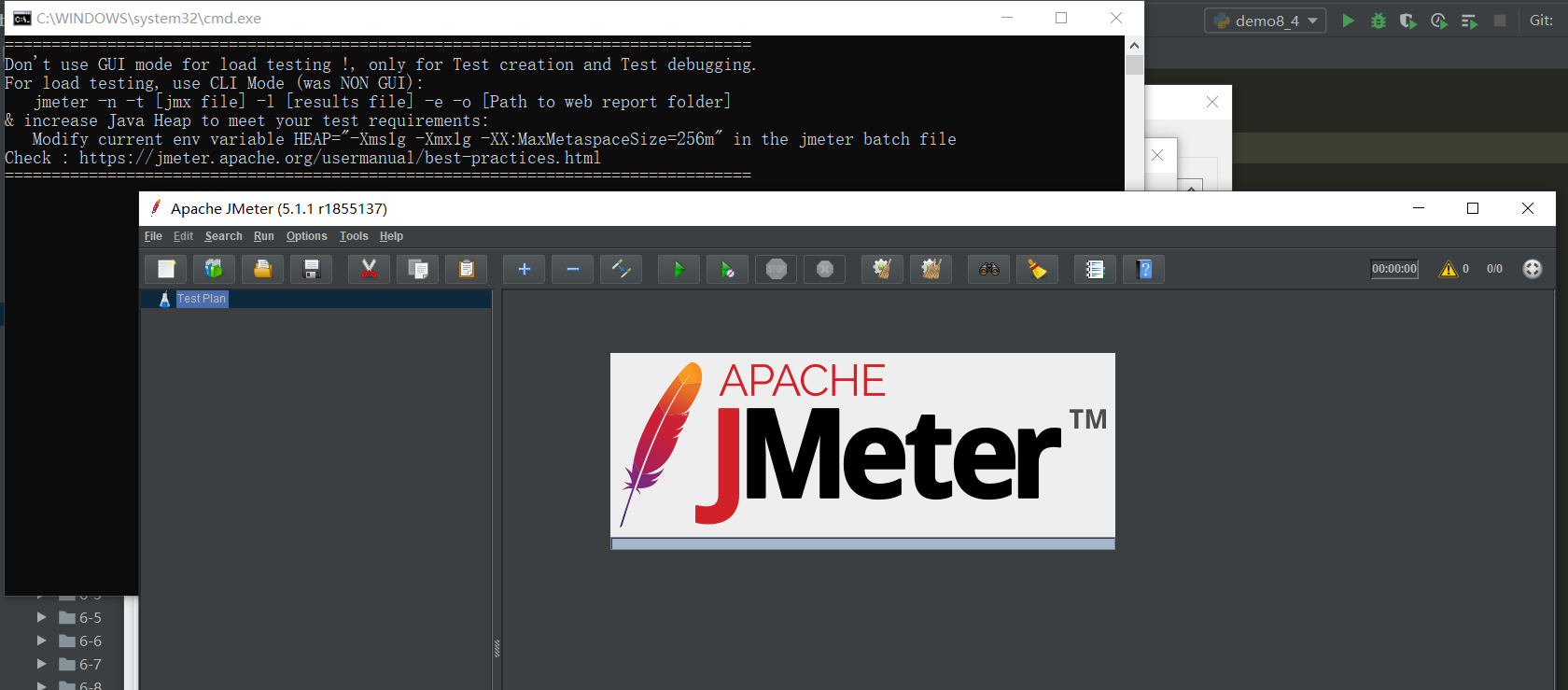The width and height of the screenshot is (1568, 690).
Task: Save the test plan with floppy icon
Action: coord(312,269)
